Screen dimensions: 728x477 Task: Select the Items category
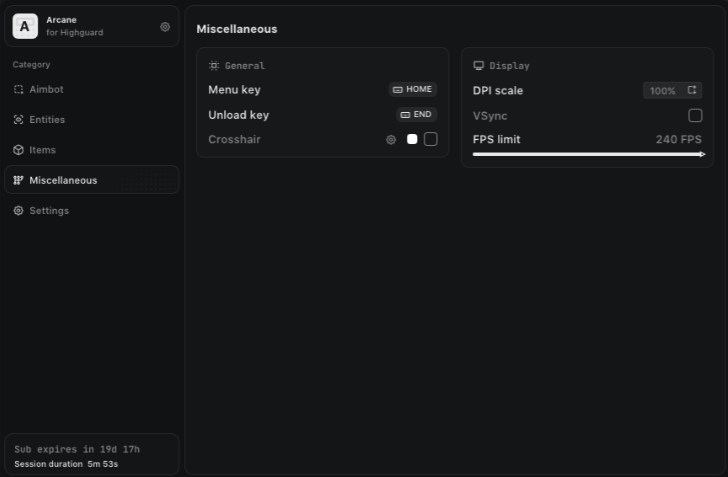pyautogui.click(x=91, y=150)
